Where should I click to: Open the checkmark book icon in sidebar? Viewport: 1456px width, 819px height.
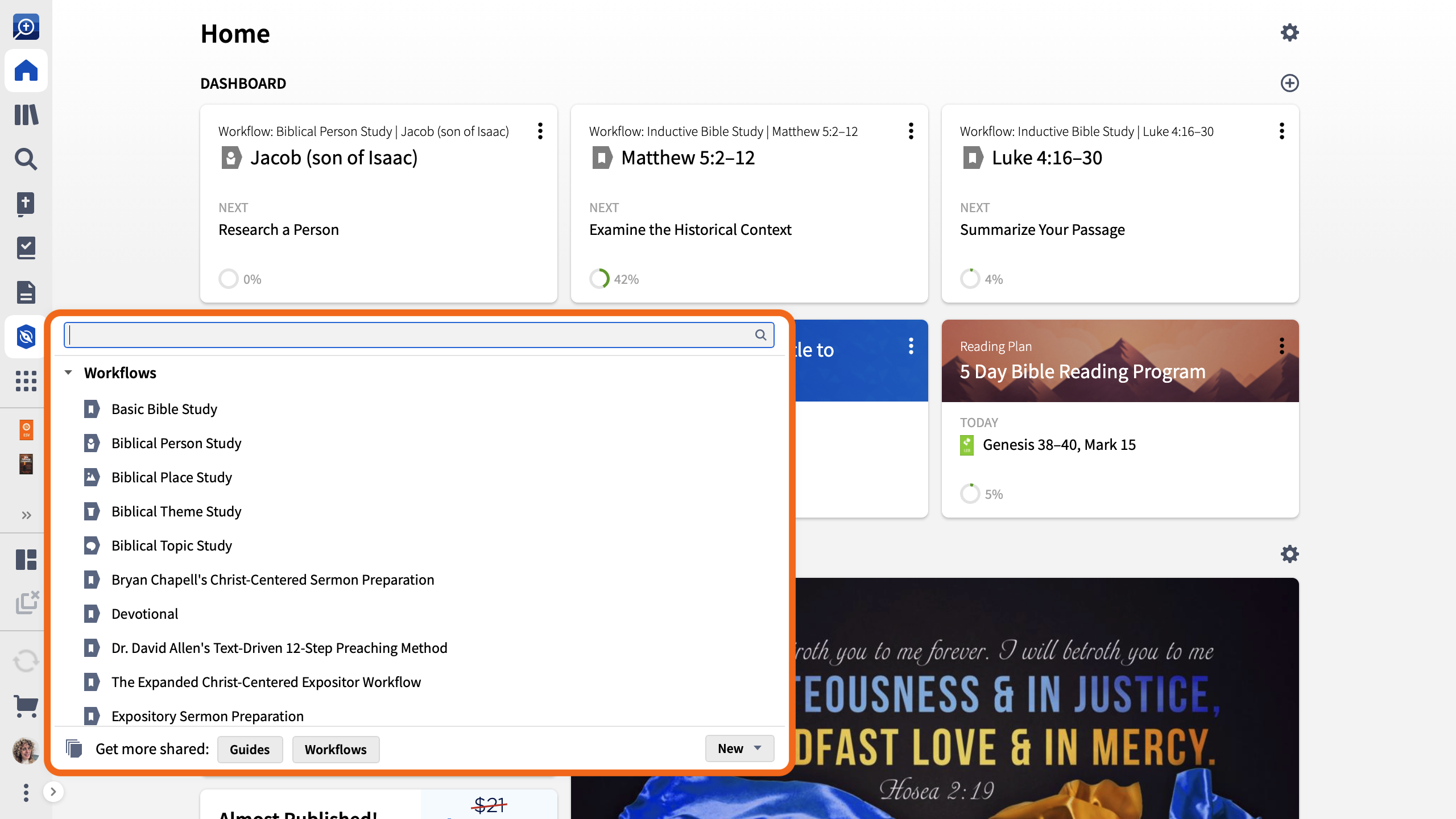pyautogui.click(x=26, y=248)
